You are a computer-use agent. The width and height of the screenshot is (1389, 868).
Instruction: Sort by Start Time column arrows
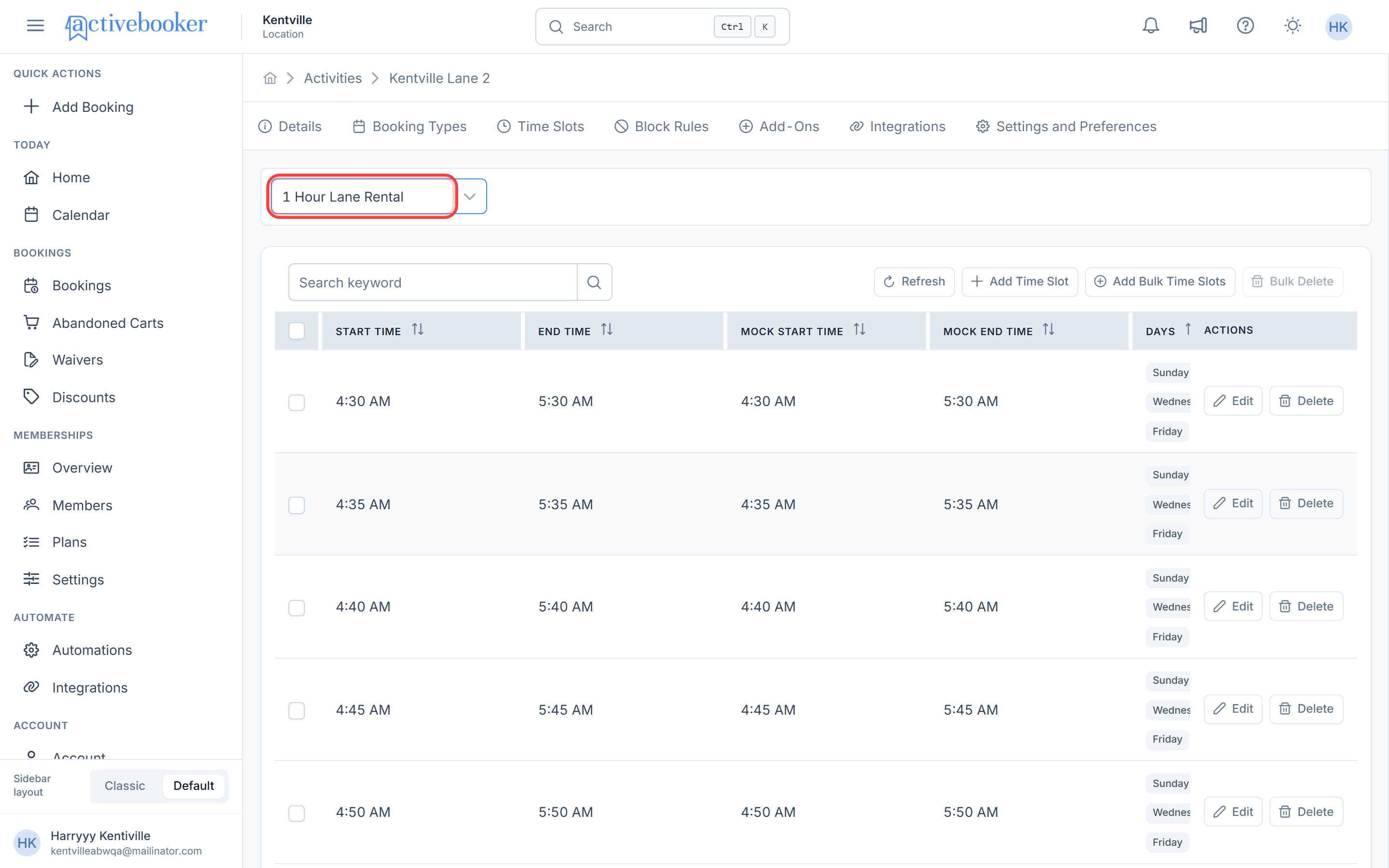418,329
